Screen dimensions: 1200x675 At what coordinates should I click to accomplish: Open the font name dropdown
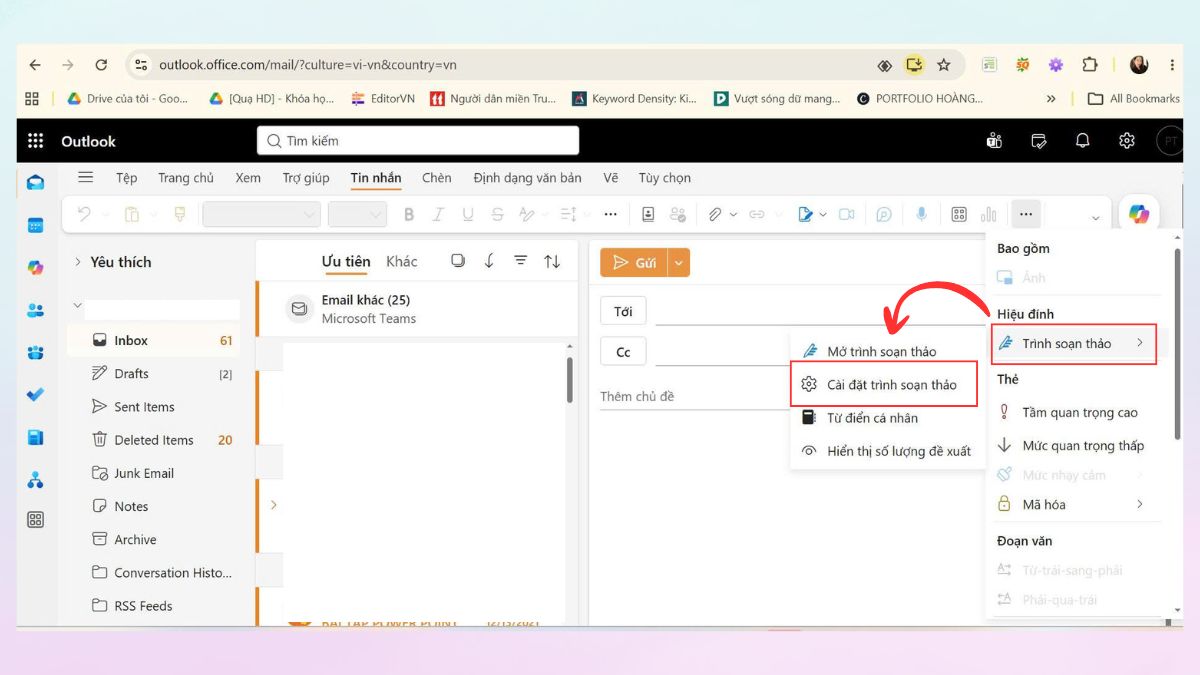[261, 214]
